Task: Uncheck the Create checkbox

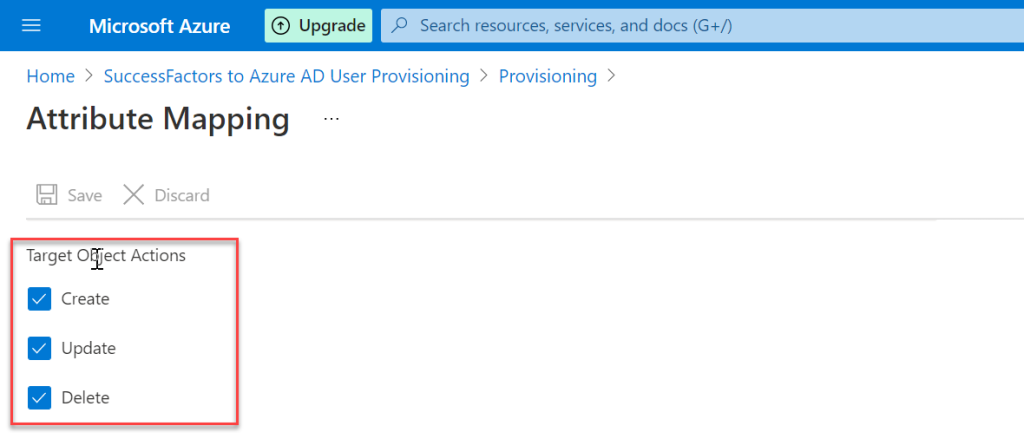Action: pyautogui.click(x=39, y=299)
